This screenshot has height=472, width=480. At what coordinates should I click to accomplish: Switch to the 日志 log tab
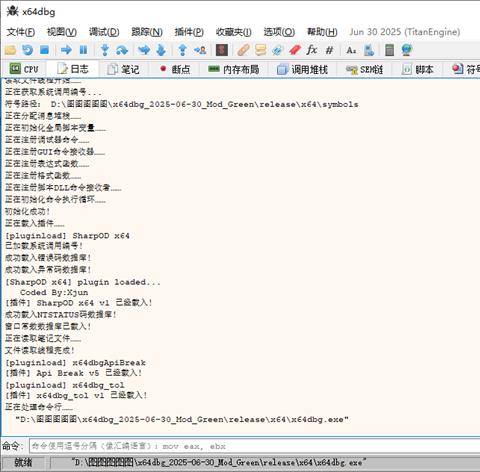pyautogui.click(x=73, y=69)
